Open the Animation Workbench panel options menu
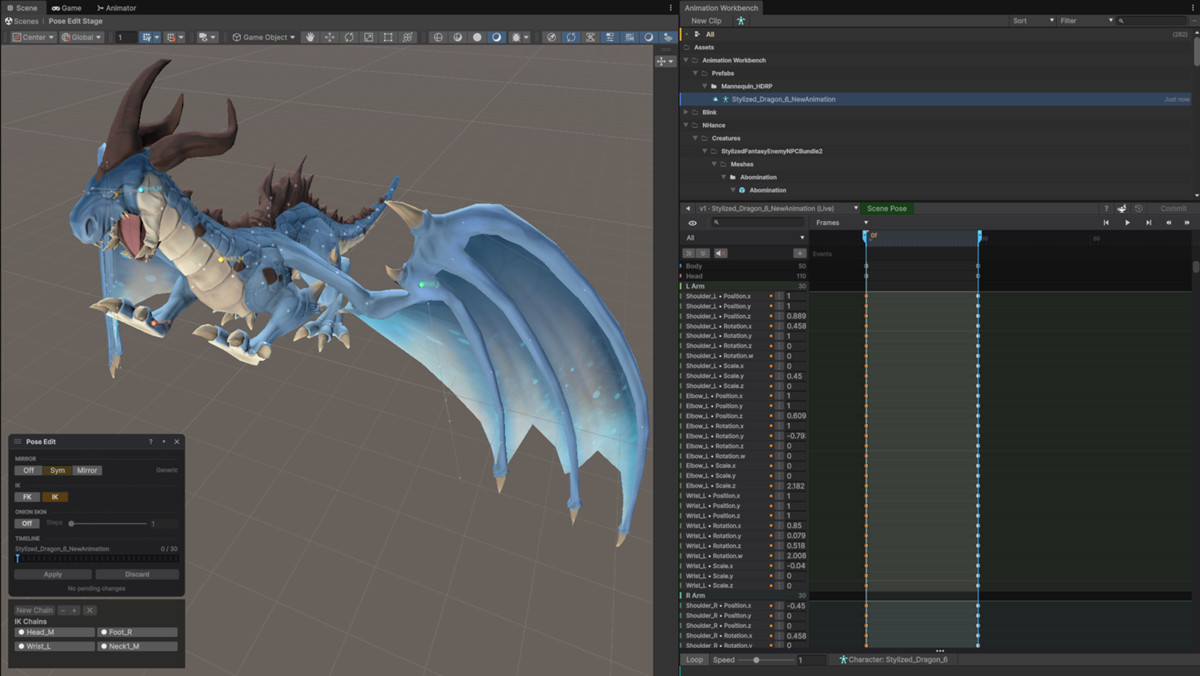Screen dimensions: 1200x676 tap(1193, 8)
